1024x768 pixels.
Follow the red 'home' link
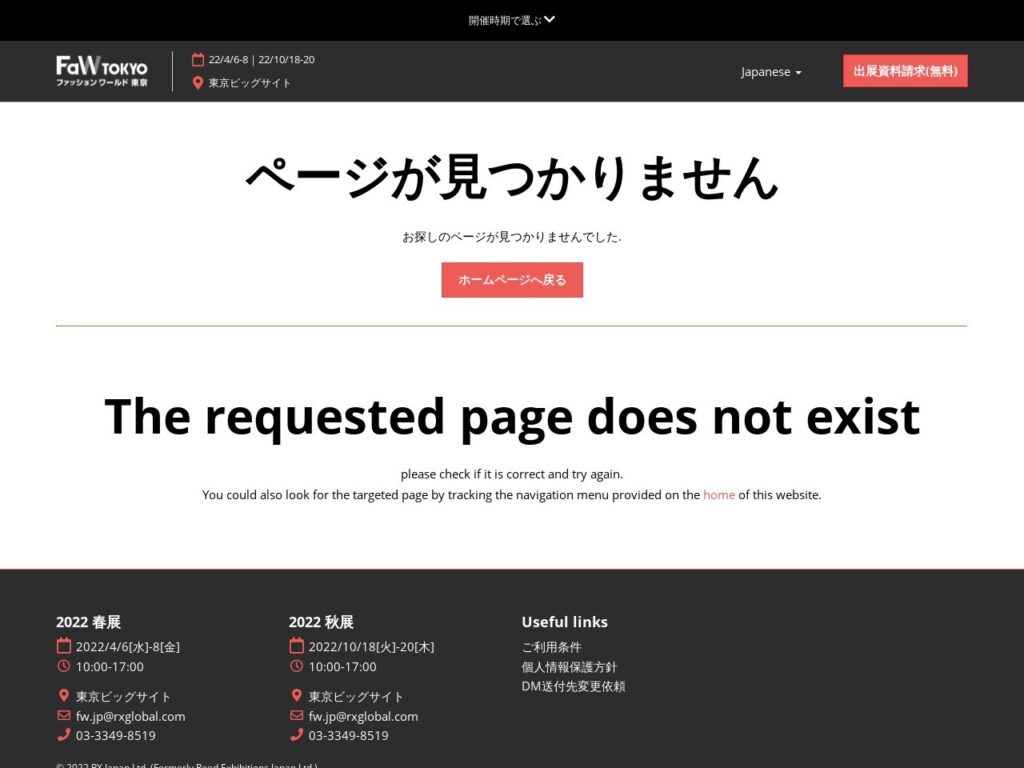pyautogui.click(x=718, y=494)
